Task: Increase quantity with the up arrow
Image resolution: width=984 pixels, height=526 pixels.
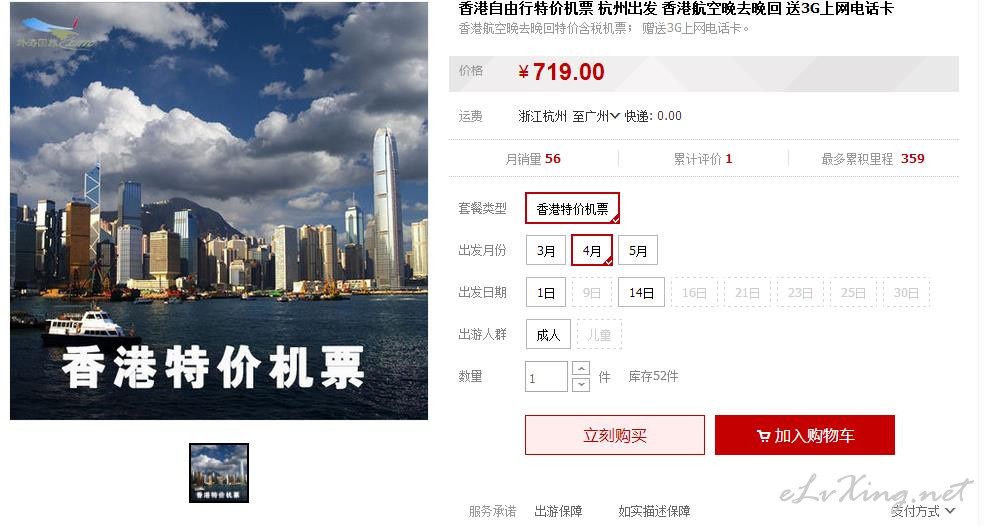Action: tap(581, 368)
